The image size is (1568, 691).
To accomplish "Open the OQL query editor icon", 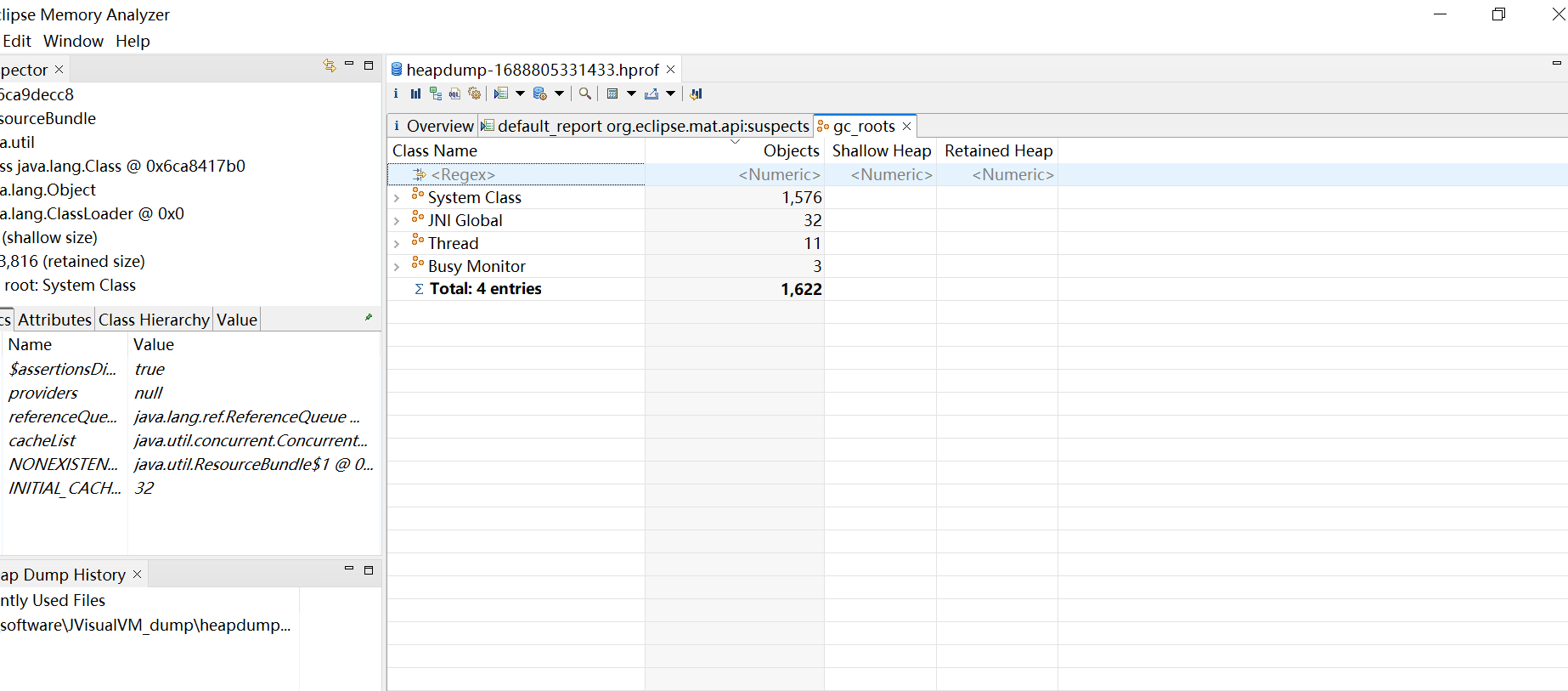I will coord(454,94).
